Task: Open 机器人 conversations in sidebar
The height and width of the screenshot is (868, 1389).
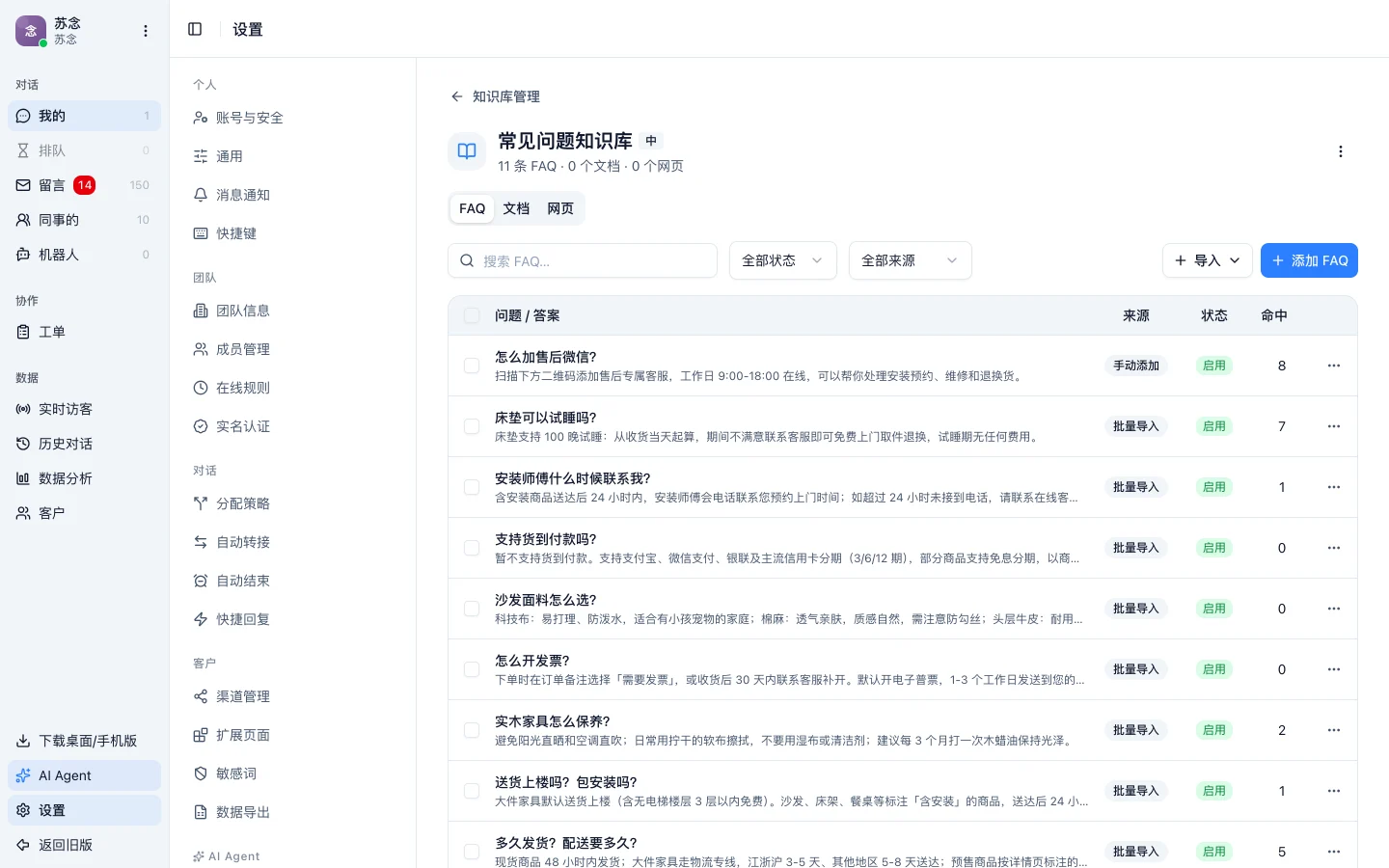Action: pyautogui.click(x=85, y=255)
